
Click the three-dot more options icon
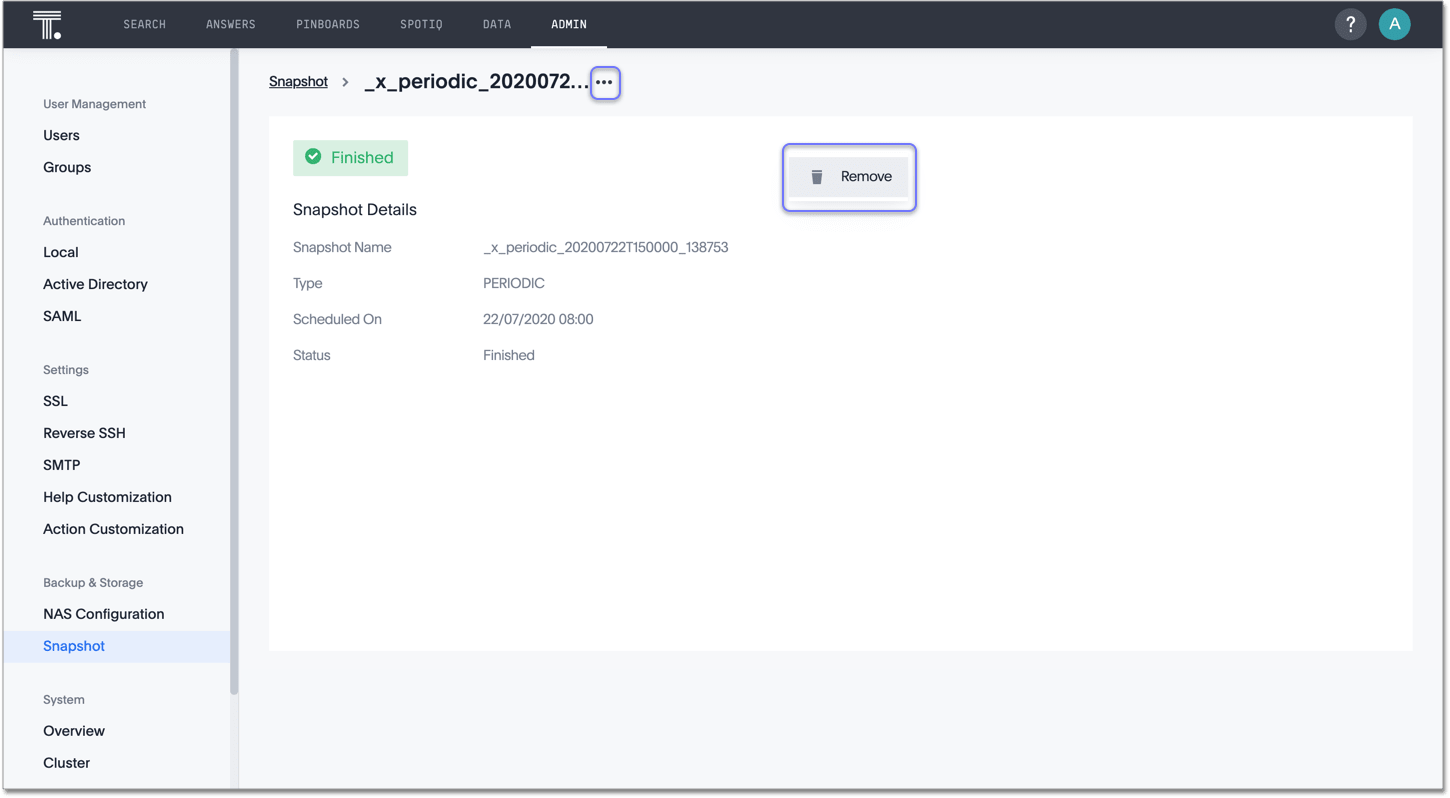(x=604, y=82)
